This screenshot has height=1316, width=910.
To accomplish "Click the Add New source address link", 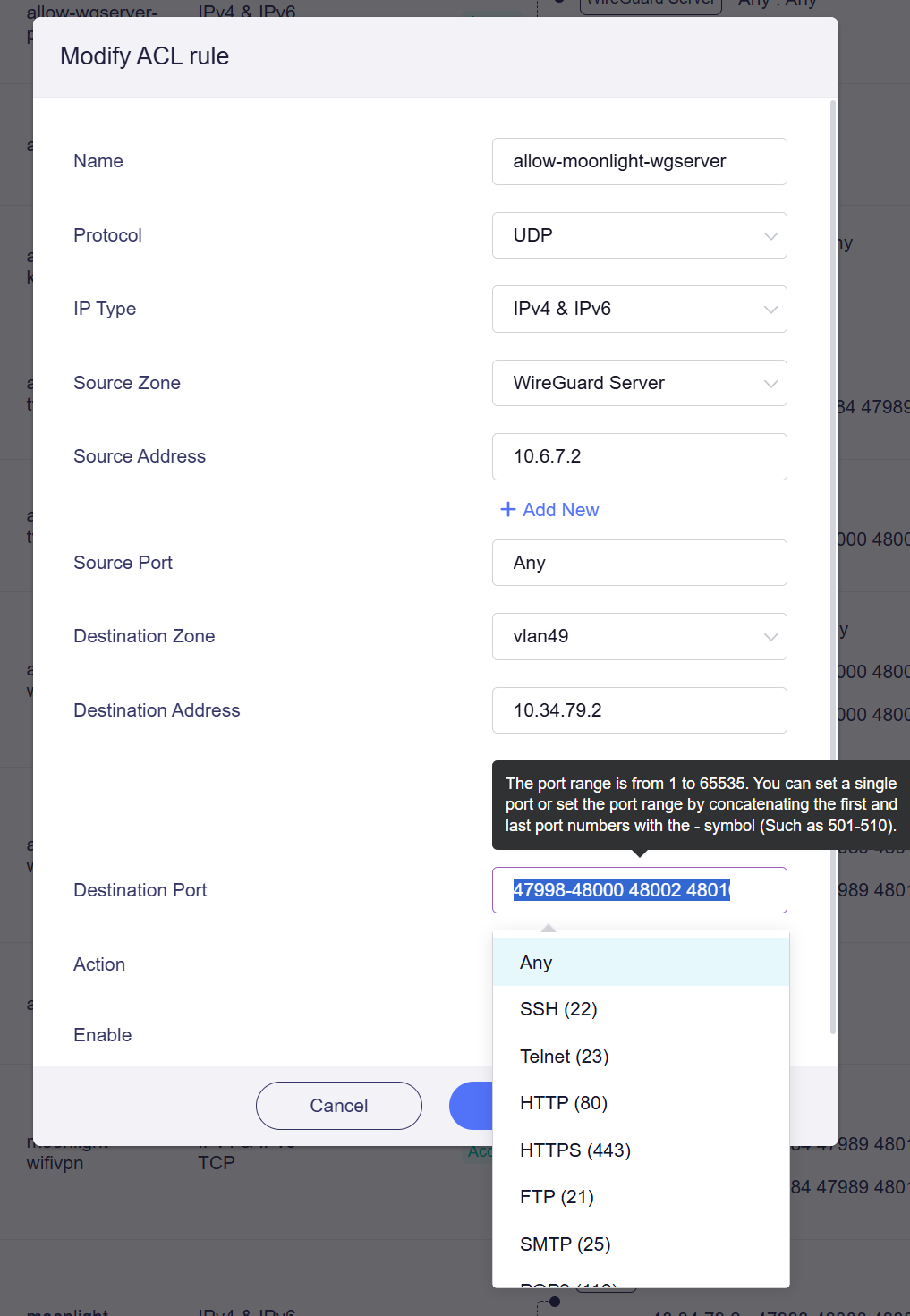I will pyautogui.click(x=549, y=510).
